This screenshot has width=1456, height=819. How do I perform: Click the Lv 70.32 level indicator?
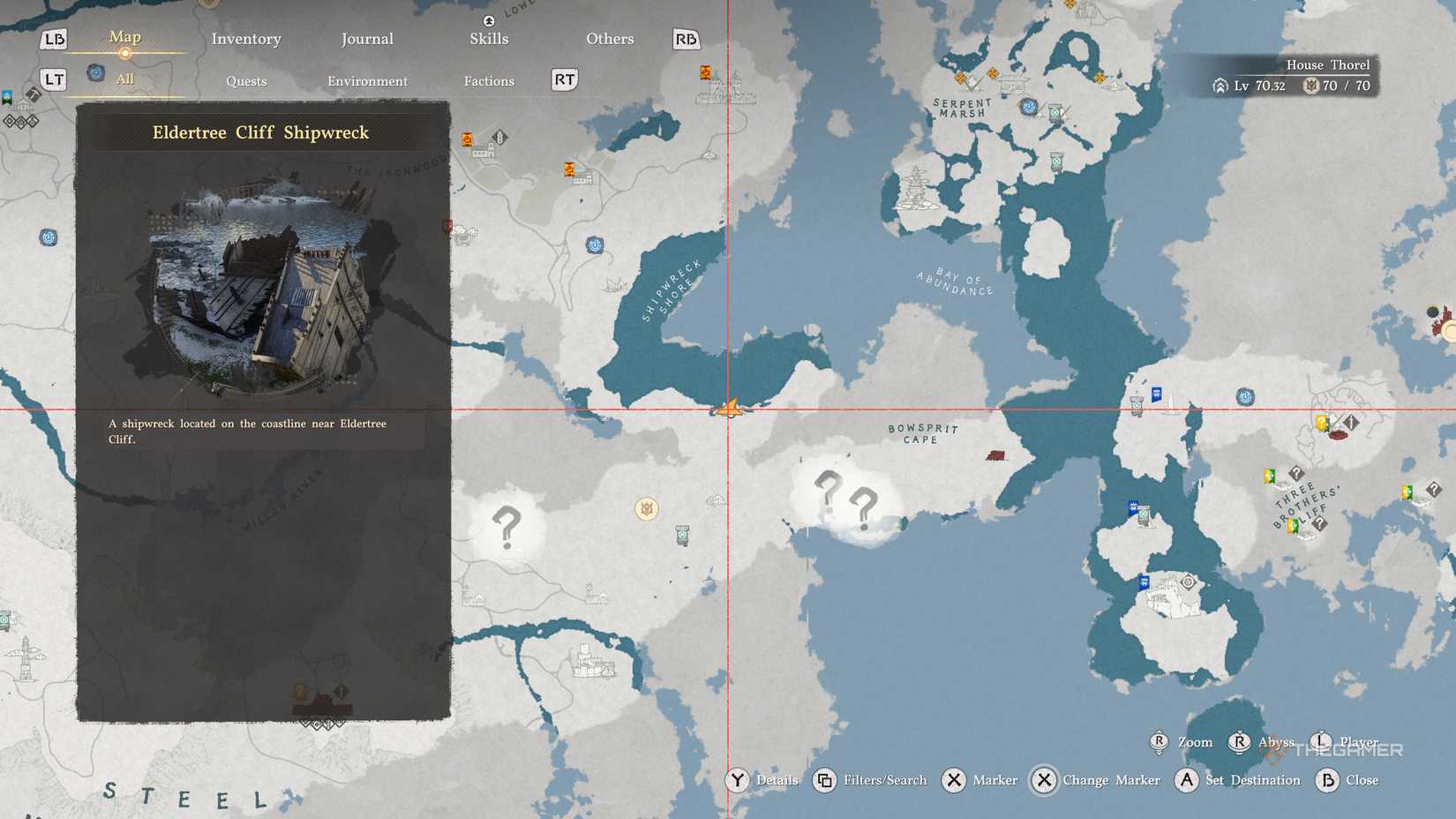1250,86
